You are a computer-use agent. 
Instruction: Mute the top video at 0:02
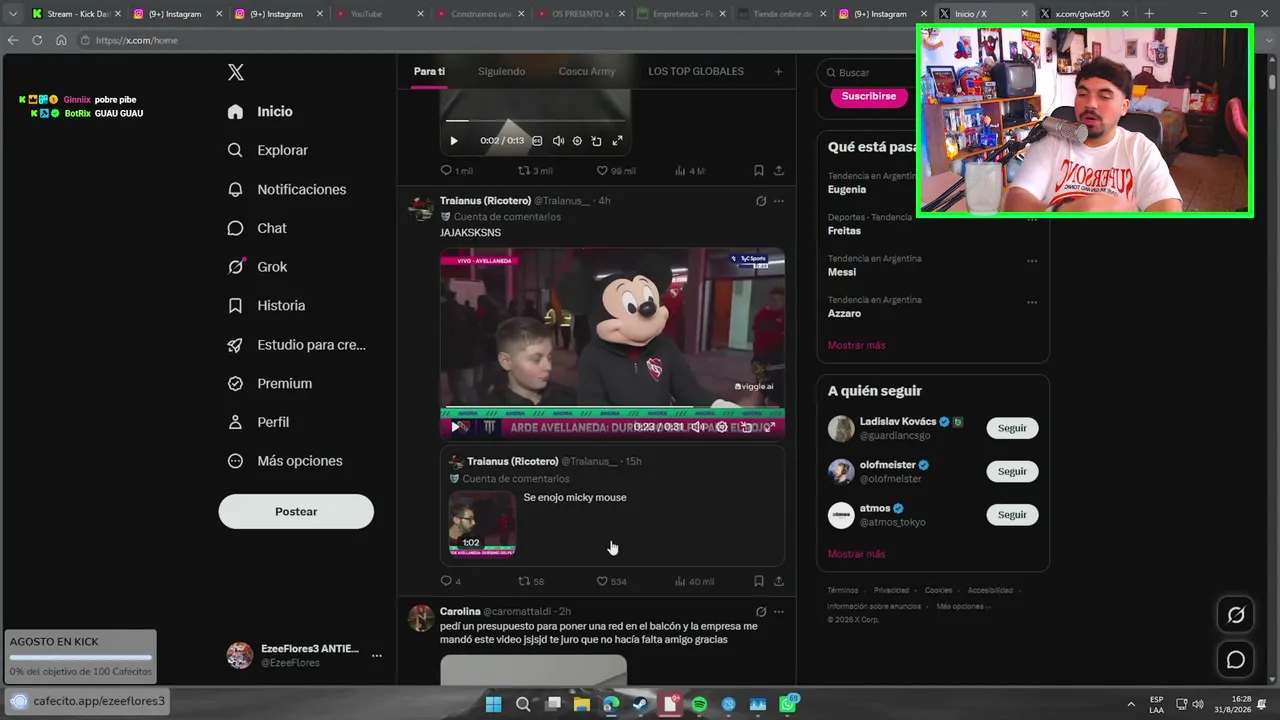tap(558, 141)
